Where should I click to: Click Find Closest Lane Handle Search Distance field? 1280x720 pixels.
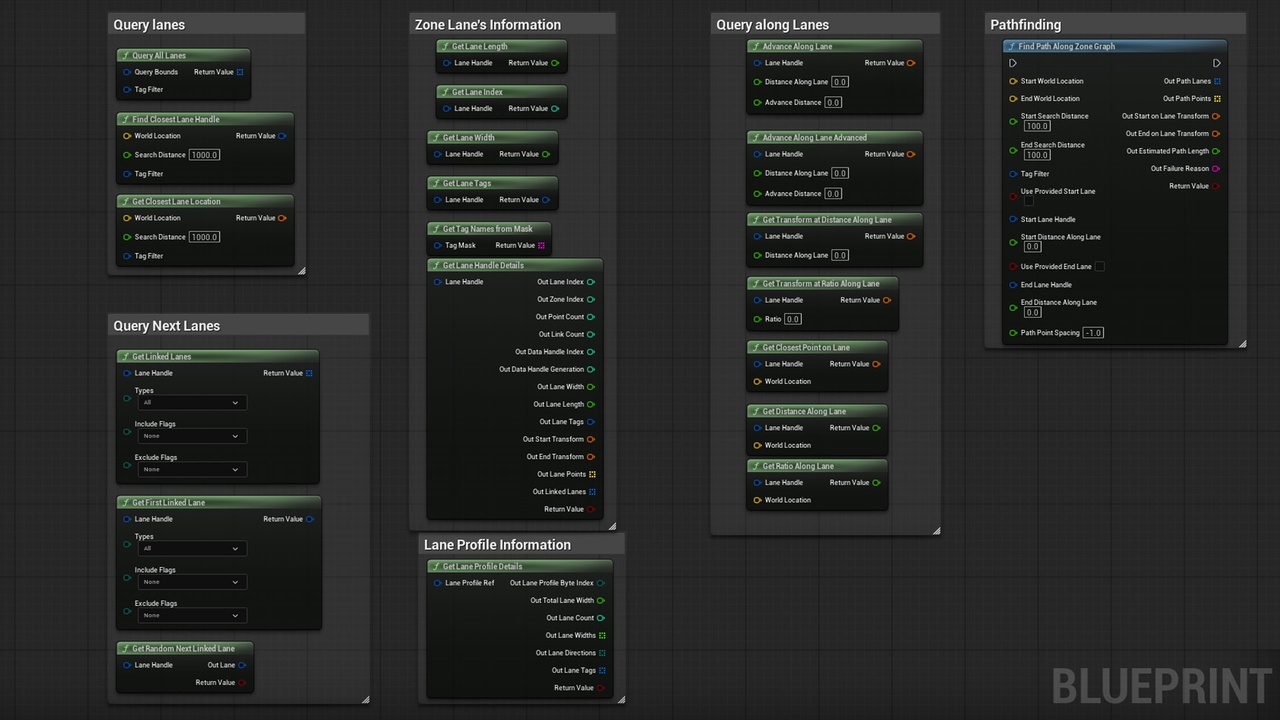pos(204,155)
